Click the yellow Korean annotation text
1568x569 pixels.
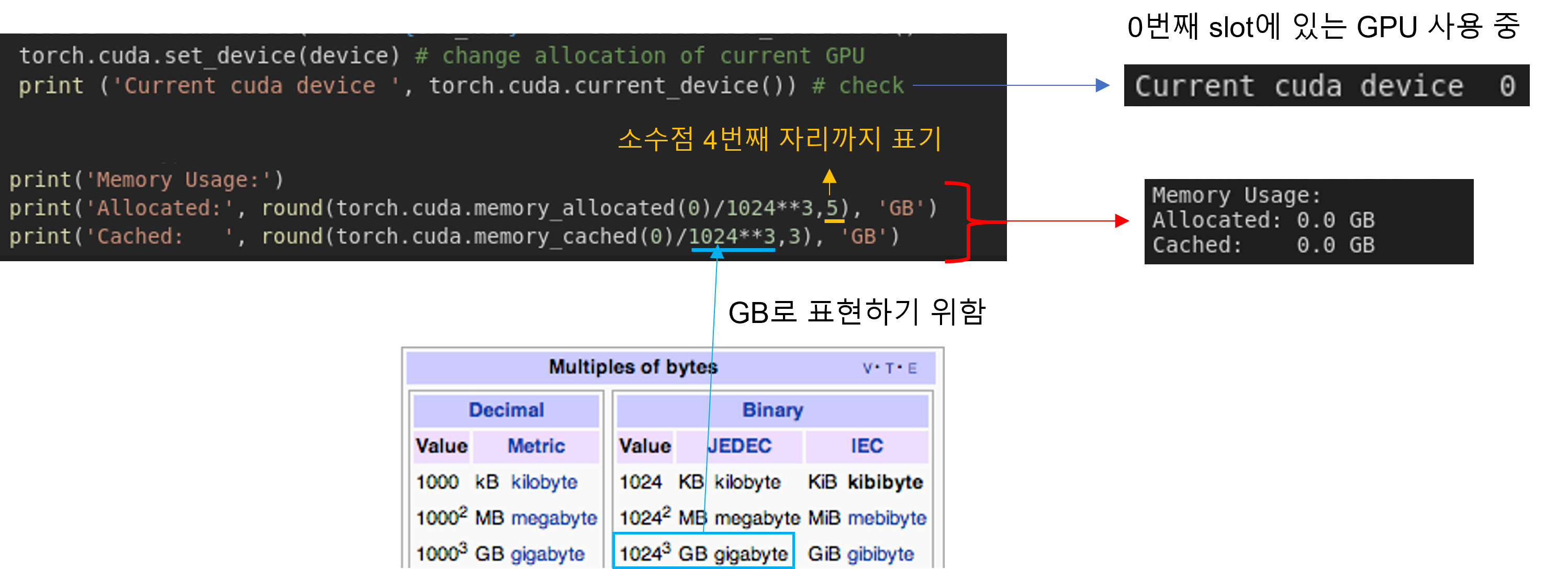point(779,139)
